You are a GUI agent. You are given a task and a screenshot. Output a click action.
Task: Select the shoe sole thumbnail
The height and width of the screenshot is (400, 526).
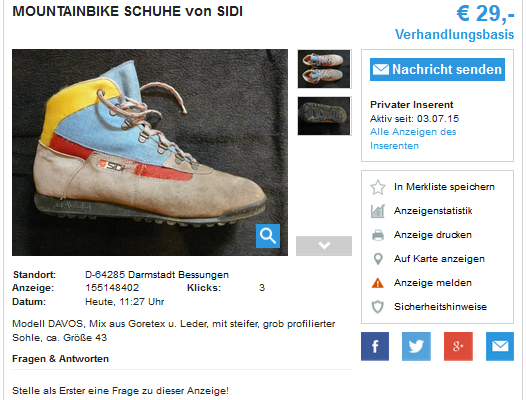coord(324,116)
